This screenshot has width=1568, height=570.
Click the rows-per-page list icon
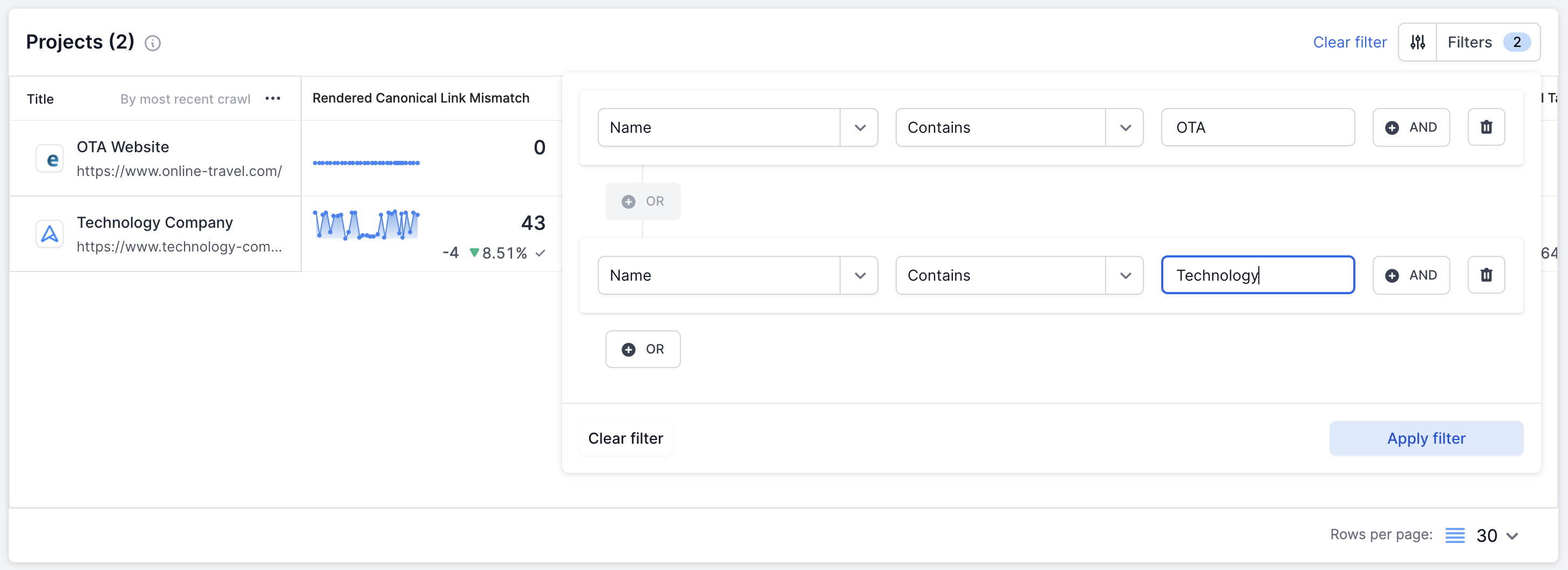click(1456, 535)
